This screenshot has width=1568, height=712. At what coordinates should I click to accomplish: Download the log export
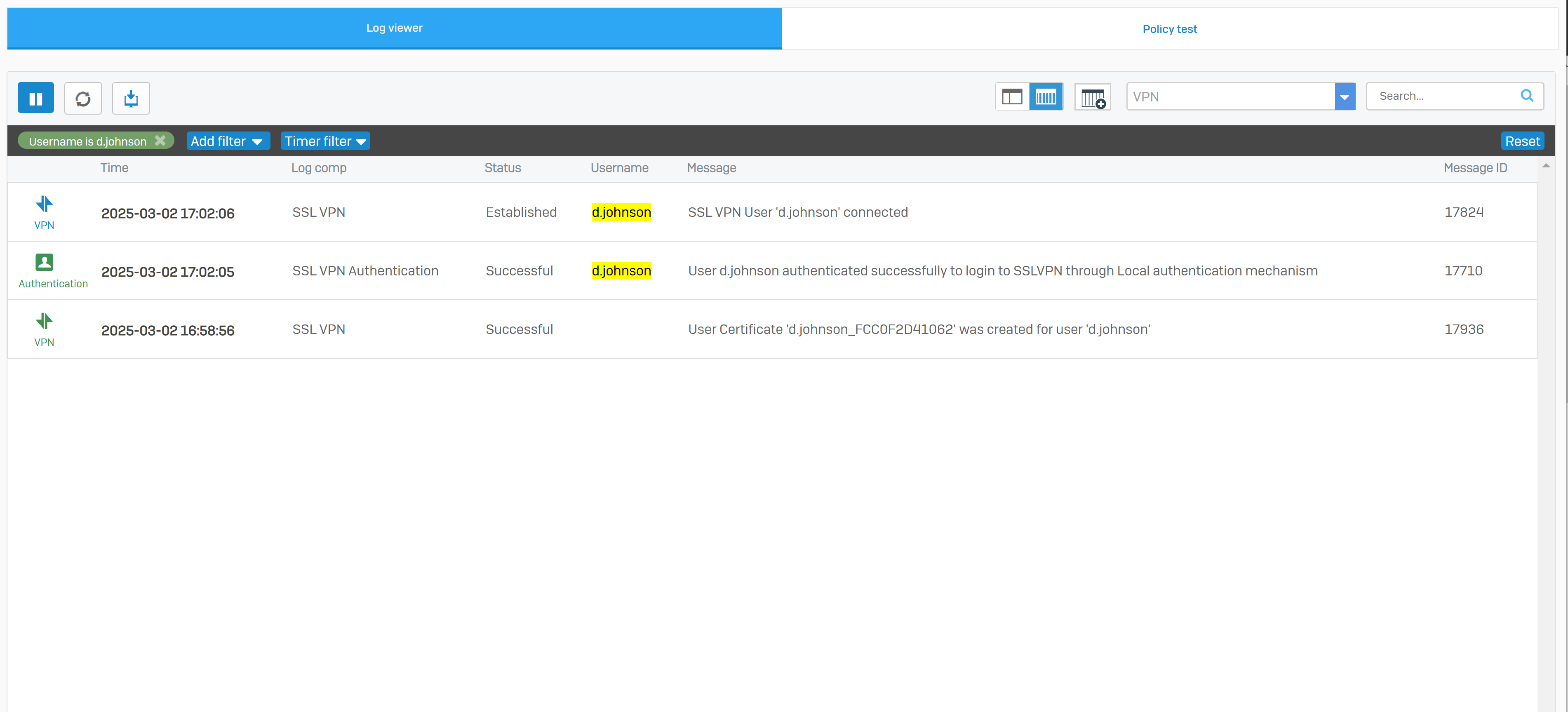tap(131, 98)
